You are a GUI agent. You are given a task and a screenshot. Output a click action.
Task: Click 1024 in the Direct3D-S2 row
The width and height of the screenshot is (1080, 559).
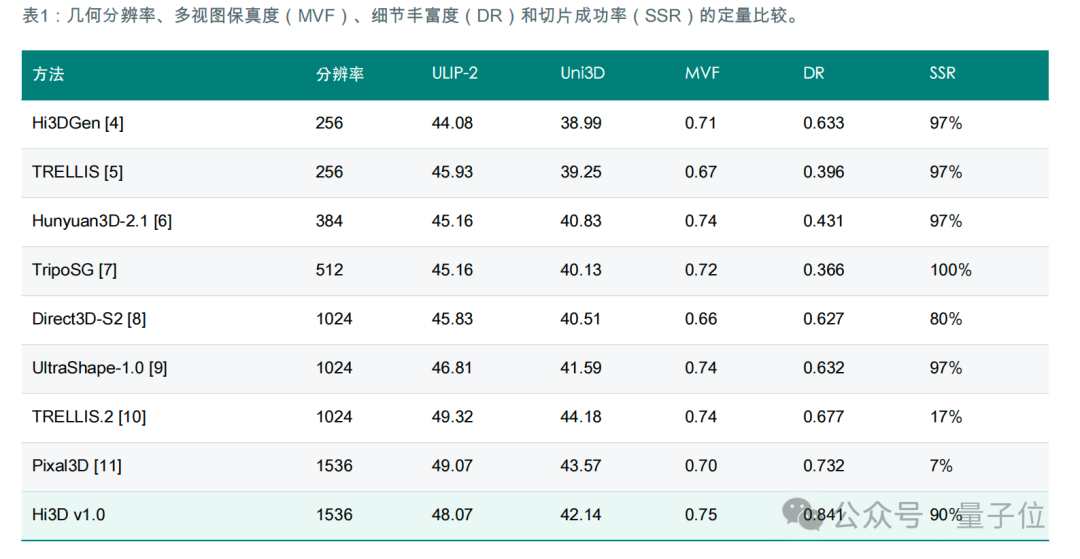coord(334,319)
